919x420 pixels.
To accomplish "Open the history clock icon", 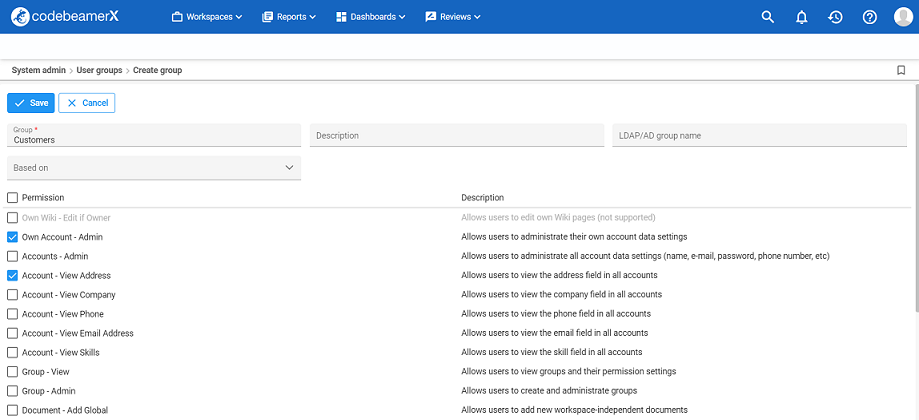I will tap(835, 17).
